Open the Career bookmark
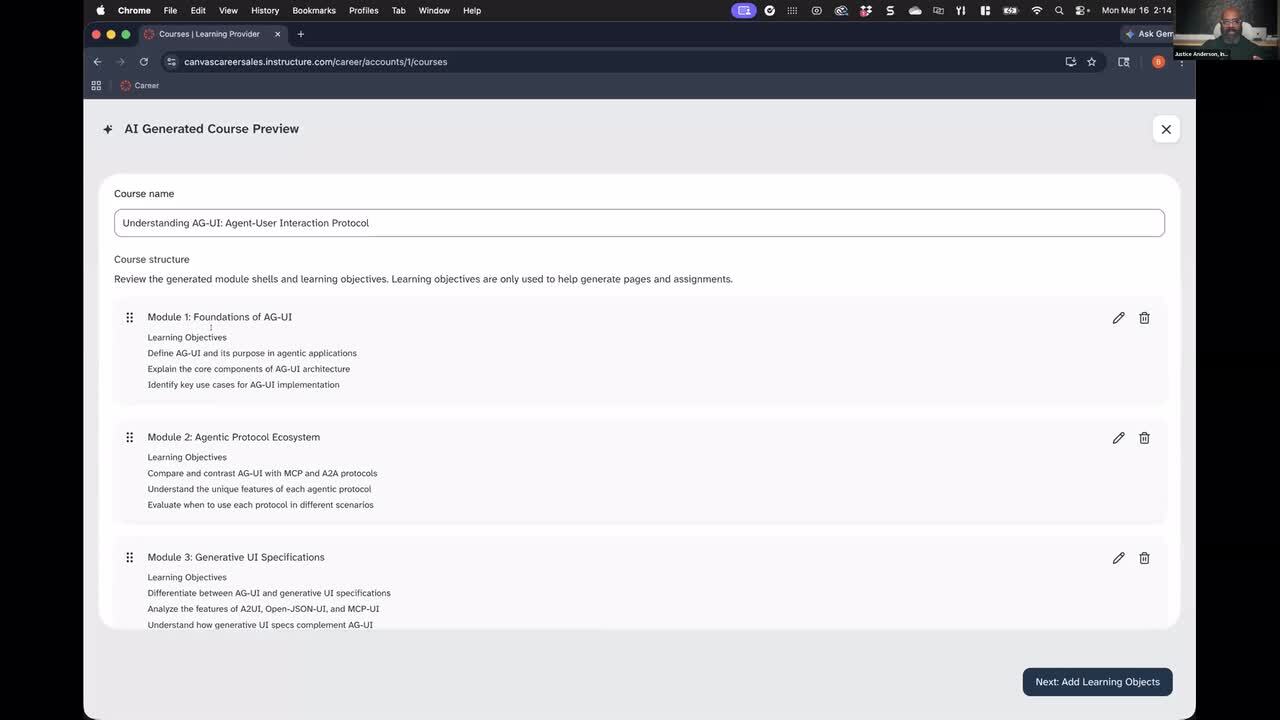 pyautogui.click(x=140, y=86)
